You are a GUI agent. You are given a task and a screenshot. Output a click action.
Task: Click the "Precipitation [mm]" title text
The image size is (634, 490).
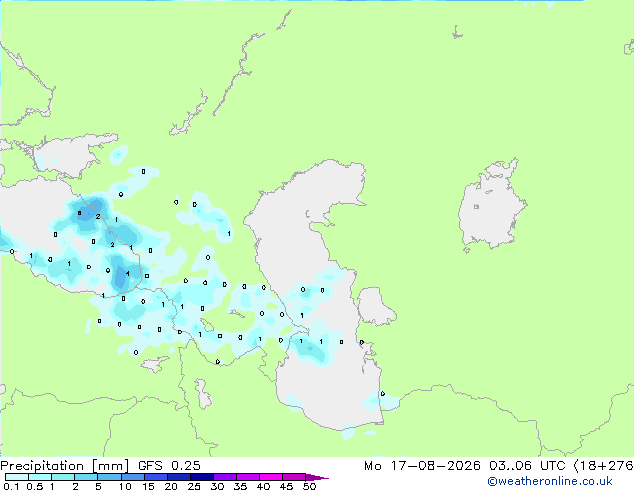coord(64,466)
